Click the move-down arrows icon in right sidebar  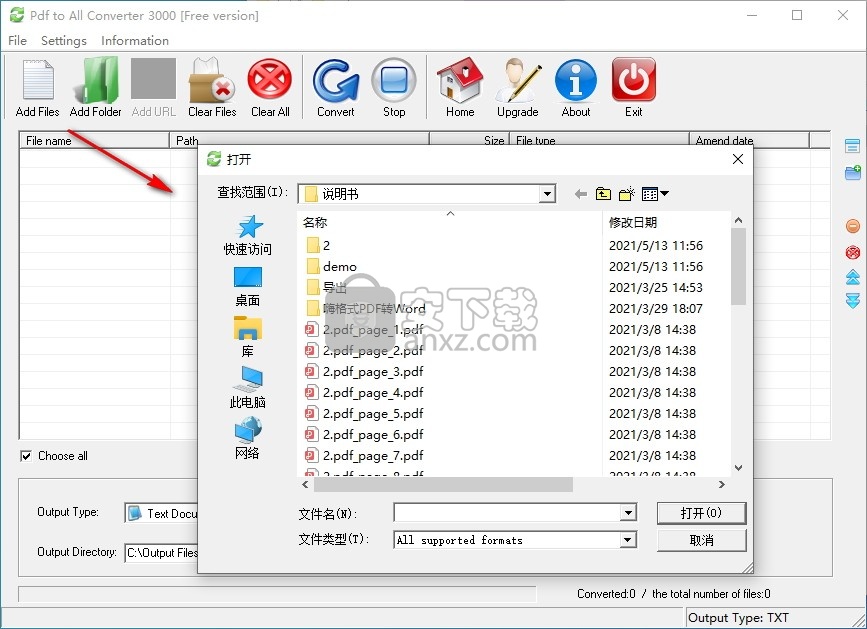click(853, 301)
